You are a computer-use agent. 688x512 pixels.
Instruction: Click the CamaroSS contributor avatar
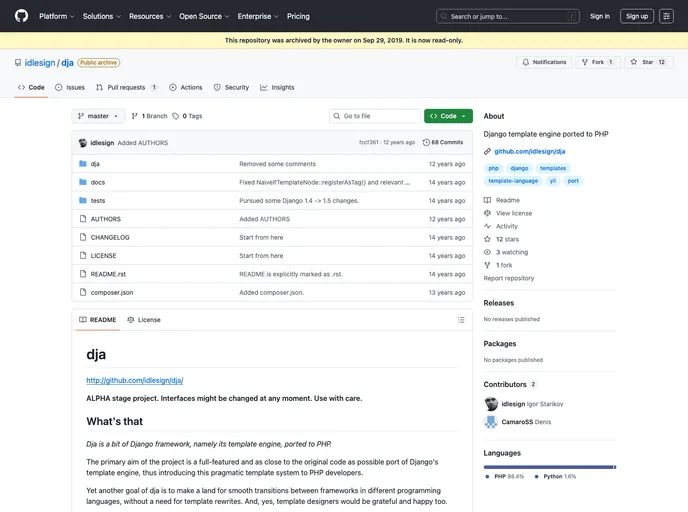[x=491, y=422]
